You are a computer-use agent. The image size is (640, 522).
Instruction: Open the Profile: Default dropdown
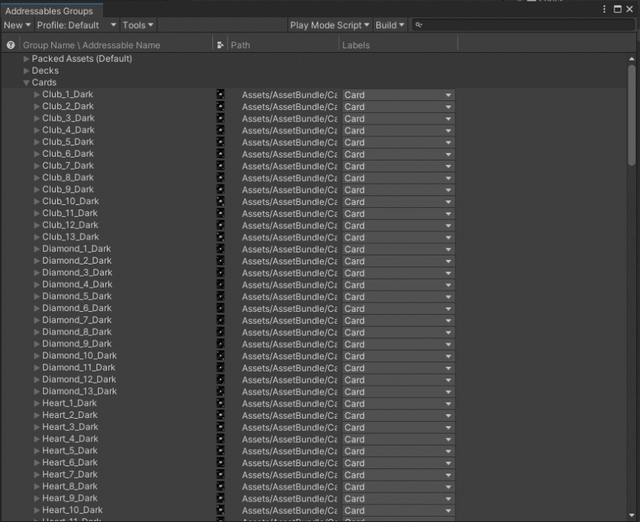(x=76, y=25)
